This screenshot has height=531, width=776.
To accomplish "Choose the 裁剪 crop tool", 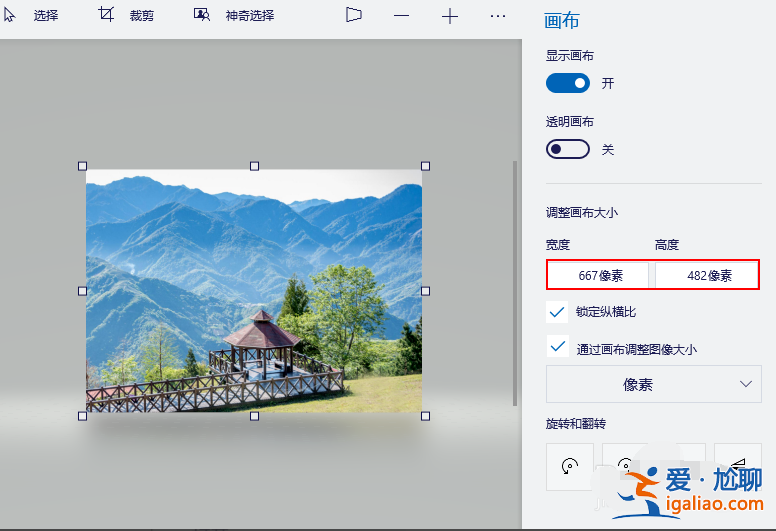I will [126, 15].
